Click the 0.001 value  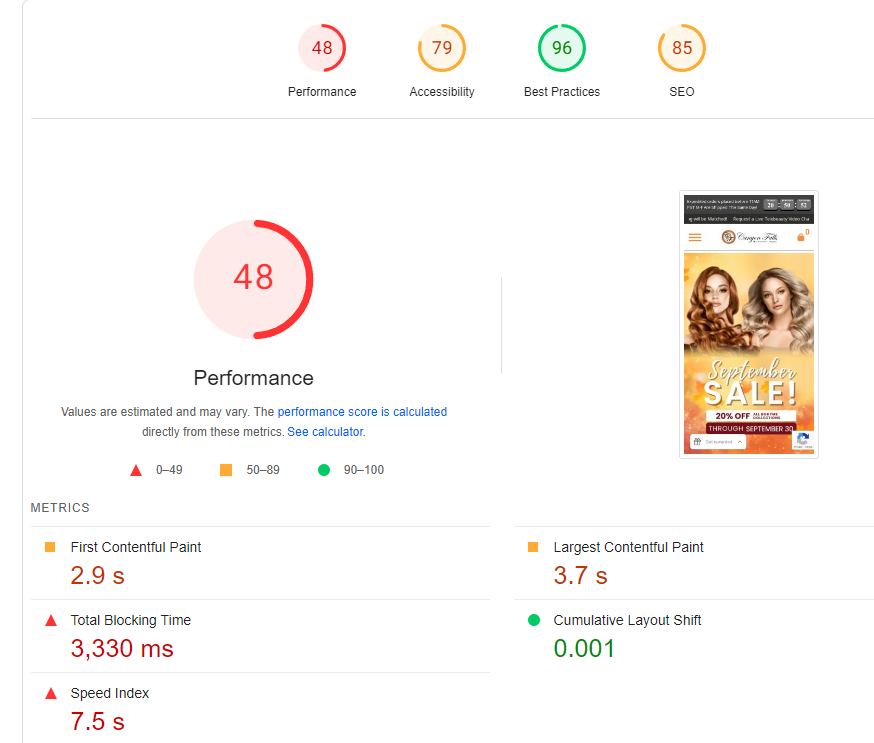[x=584, y=649]
